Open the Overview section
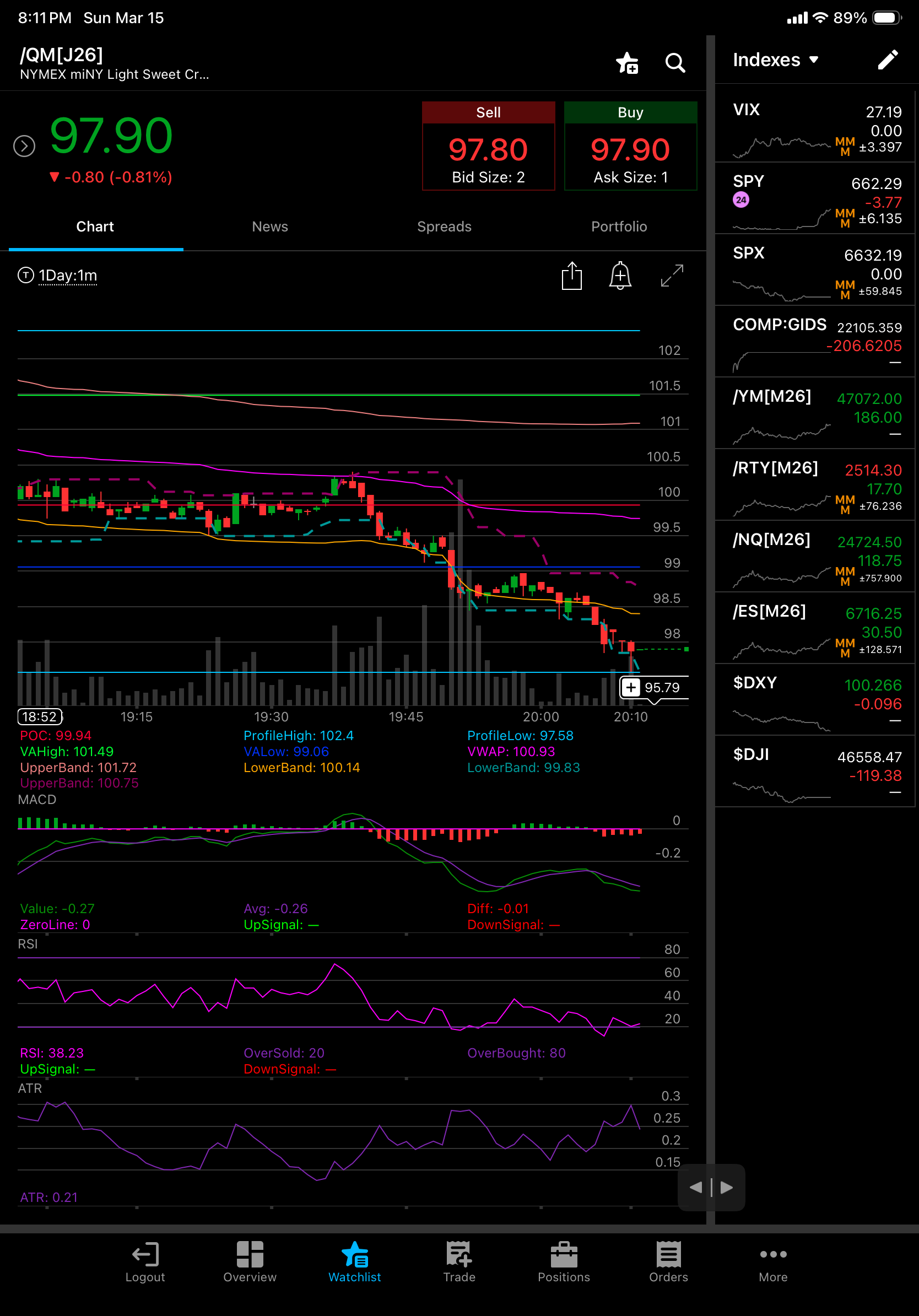The height and width of the screenshot is (1316, 919). [x=250, y=1261]
